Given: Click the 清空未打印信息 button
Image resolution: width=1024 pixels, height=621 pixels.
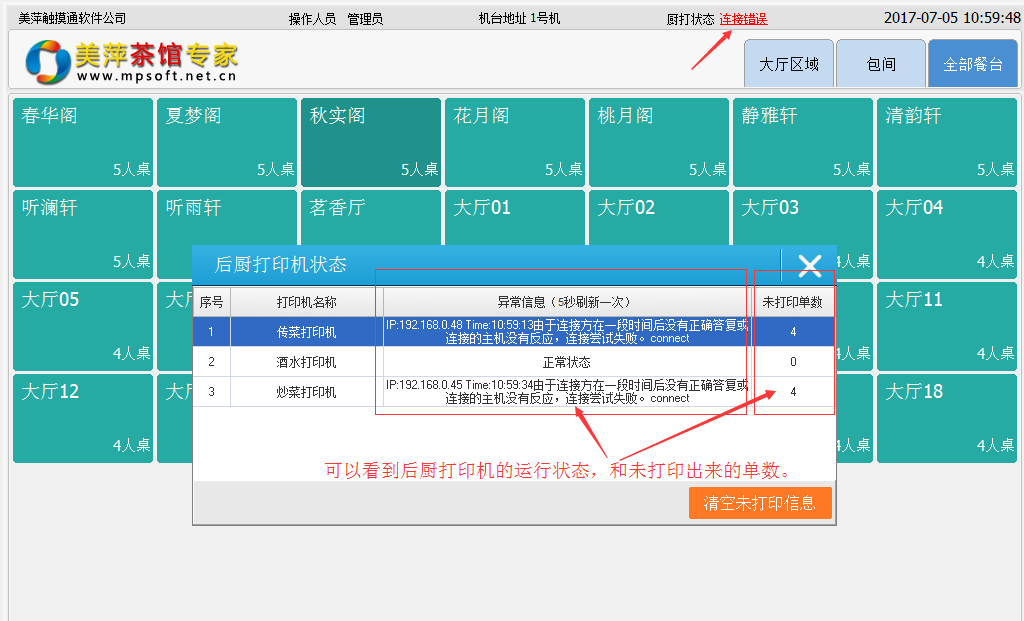Looking at the screenshot, I should point(760,503).
